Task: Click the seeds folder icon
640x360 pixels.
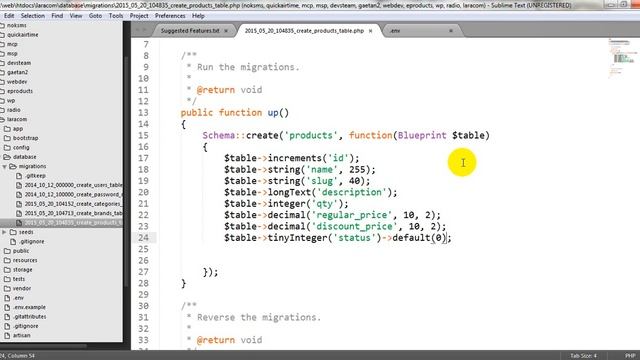Action: [13, 232]
